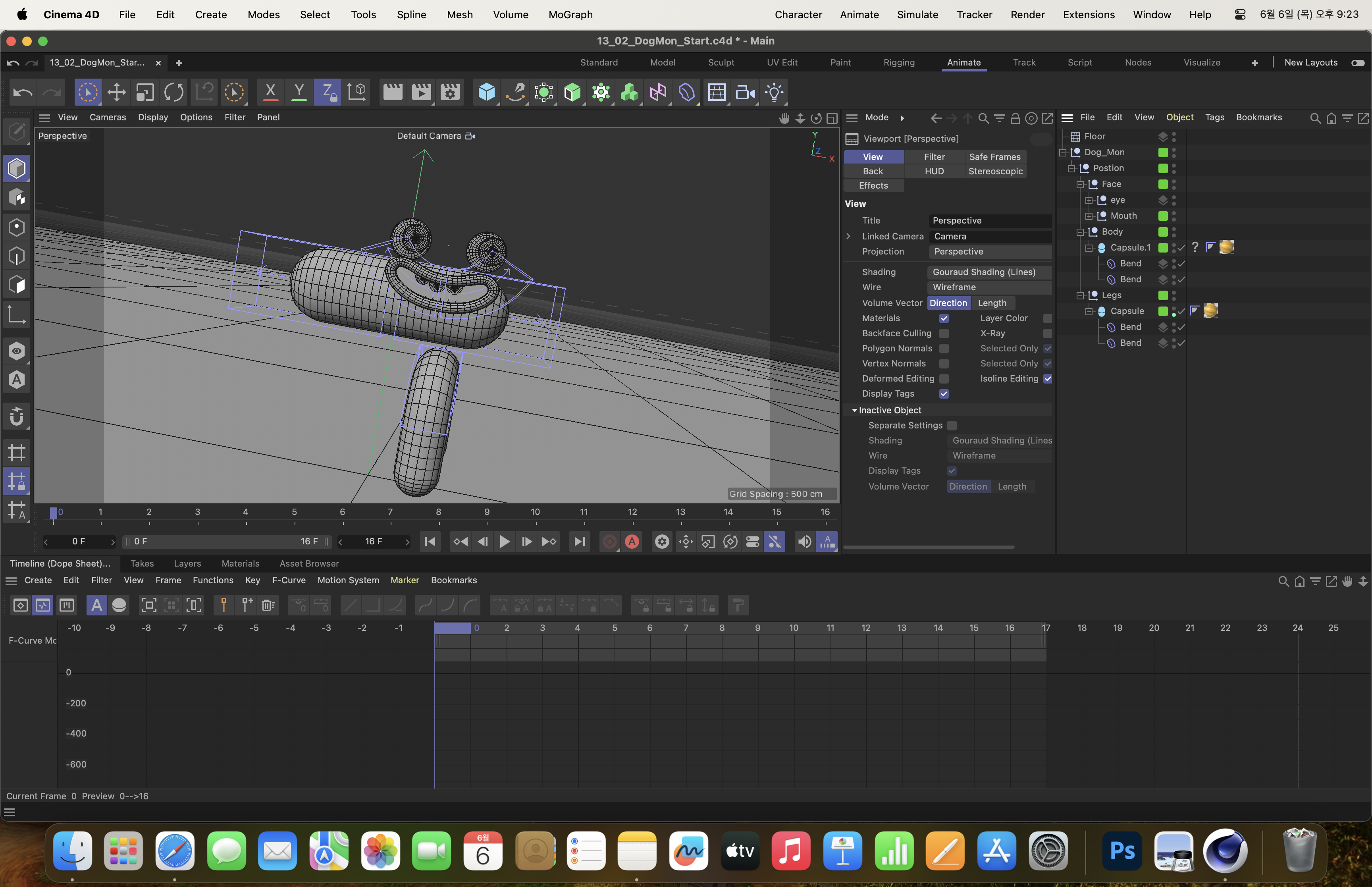Open the F-Curve menu in timeline
The image size is (1372, 887).
coord(289,580)
